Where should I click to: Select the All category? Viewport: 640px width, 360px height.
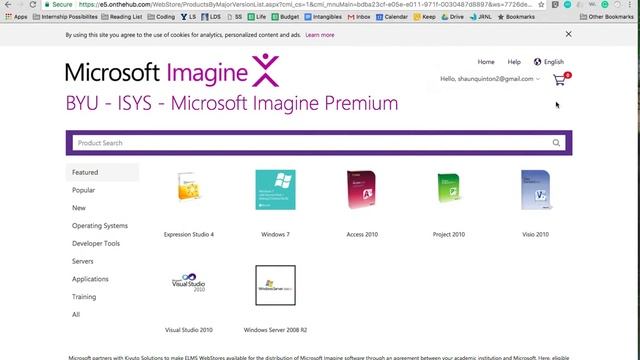[76, 315]
